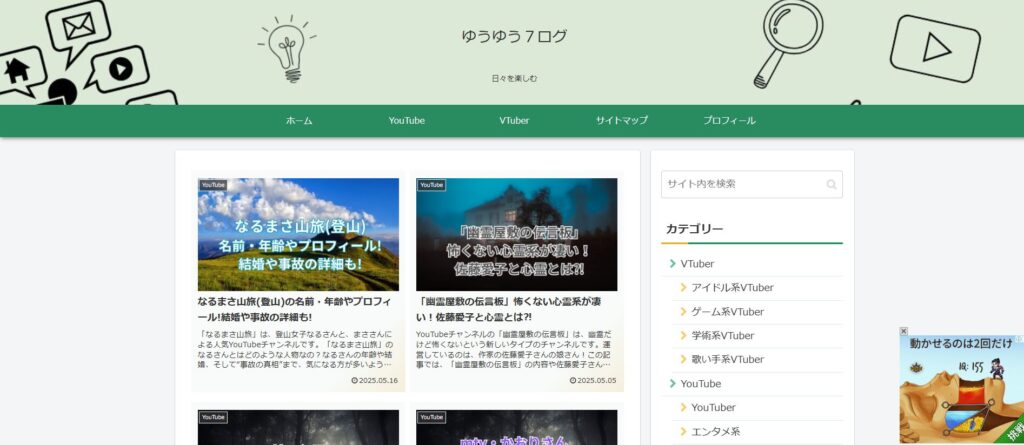
Task: Click the site title ゆうゆう７ログ
Action: [x=514, y=36]
